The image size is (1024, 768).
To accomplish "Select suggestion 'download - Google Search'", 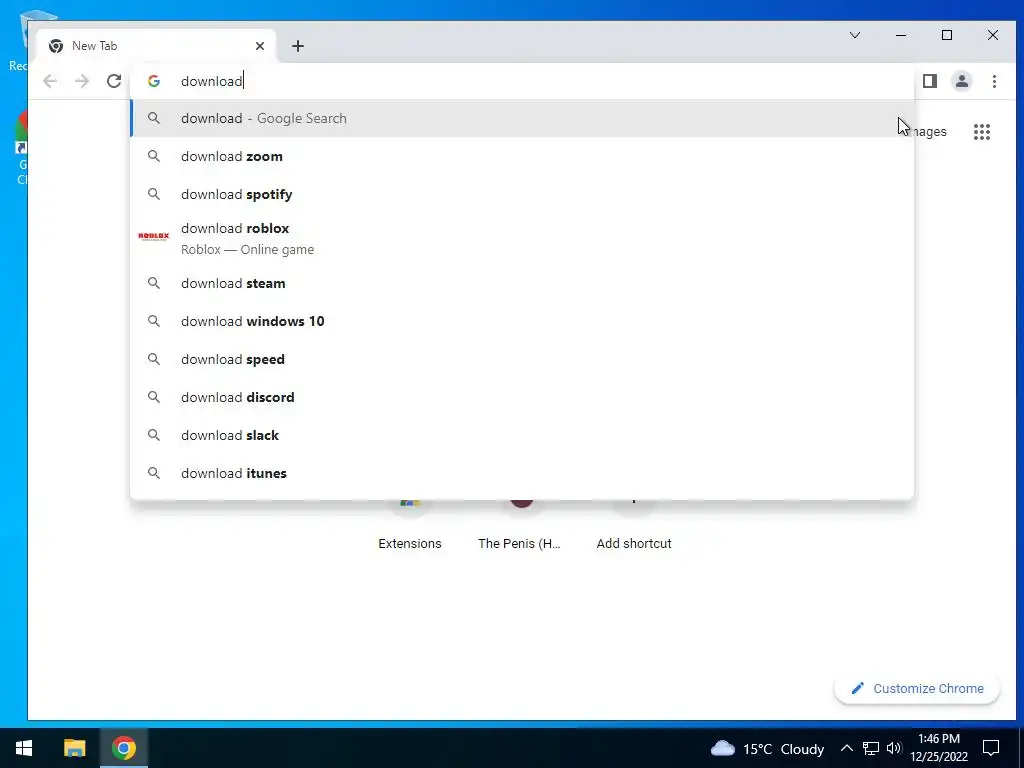I will 522,118.
